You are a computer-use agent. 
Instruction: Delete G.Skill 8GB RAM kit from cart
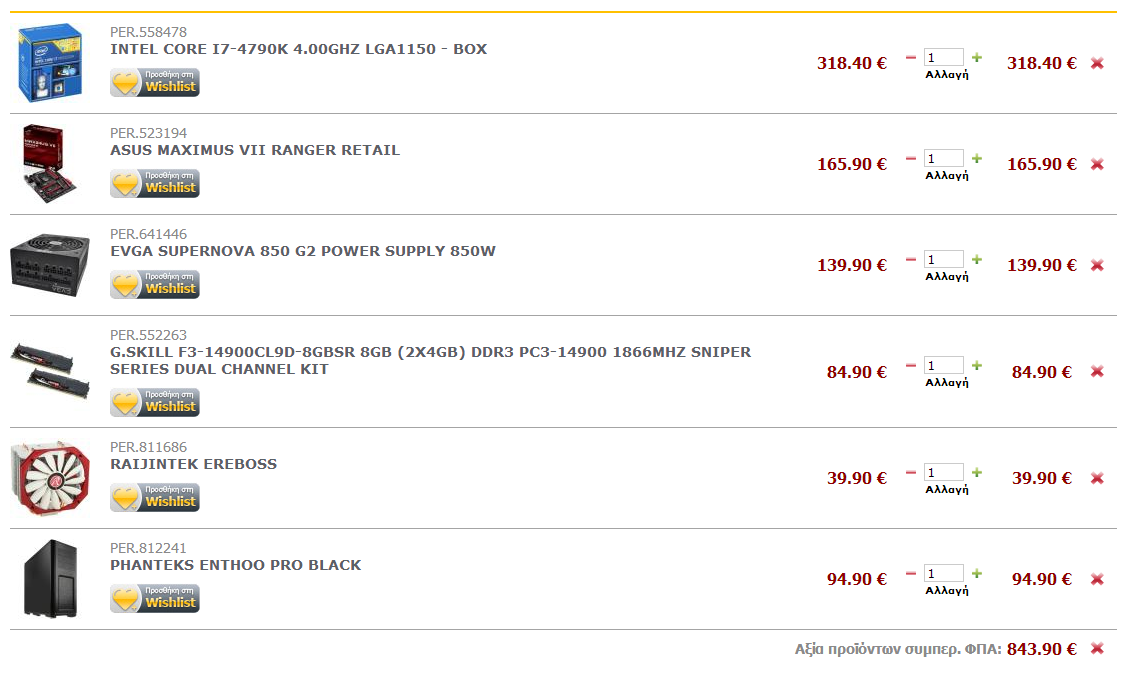[1097, 372]
